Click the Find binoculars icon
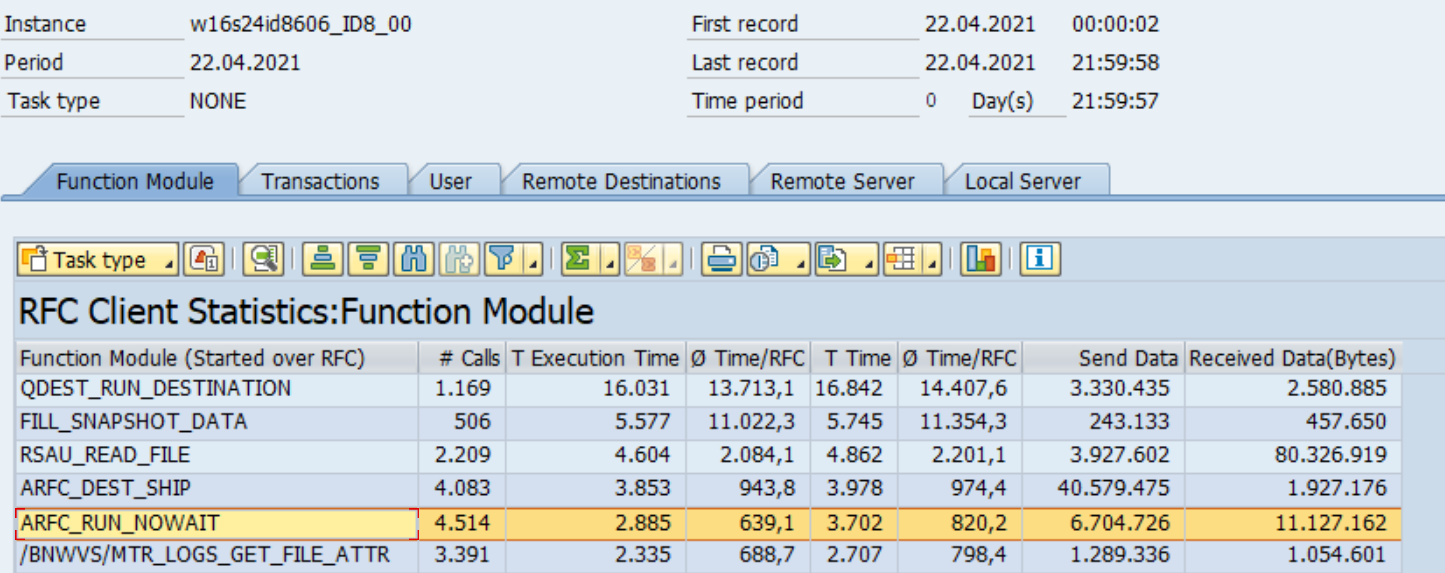This screenshot has height=573, width=1445. pyautogui.click(x=414, y=260)
